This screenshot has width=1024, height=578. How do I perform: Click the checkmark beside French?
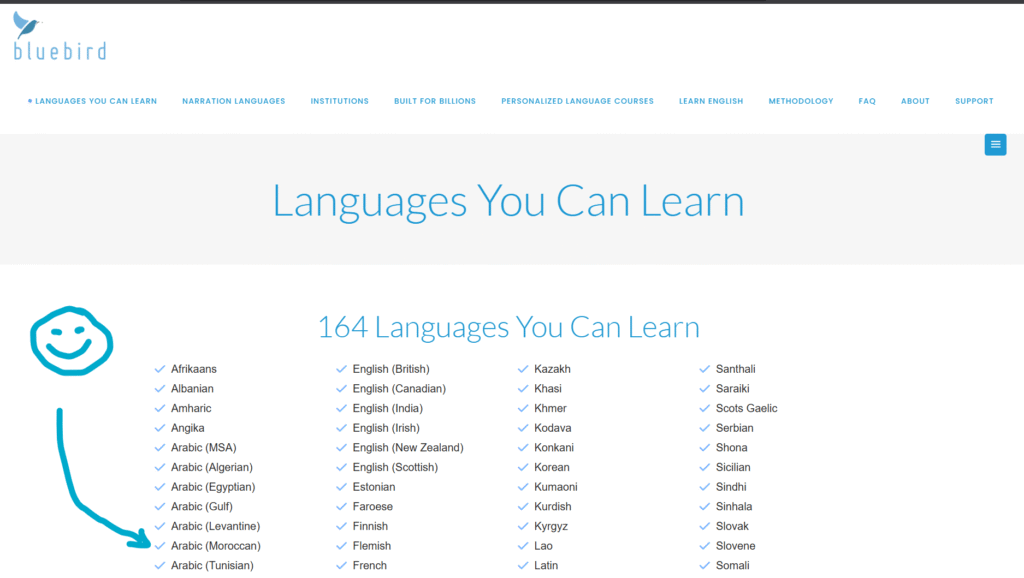pyautogui.click(x=341, y=565)
